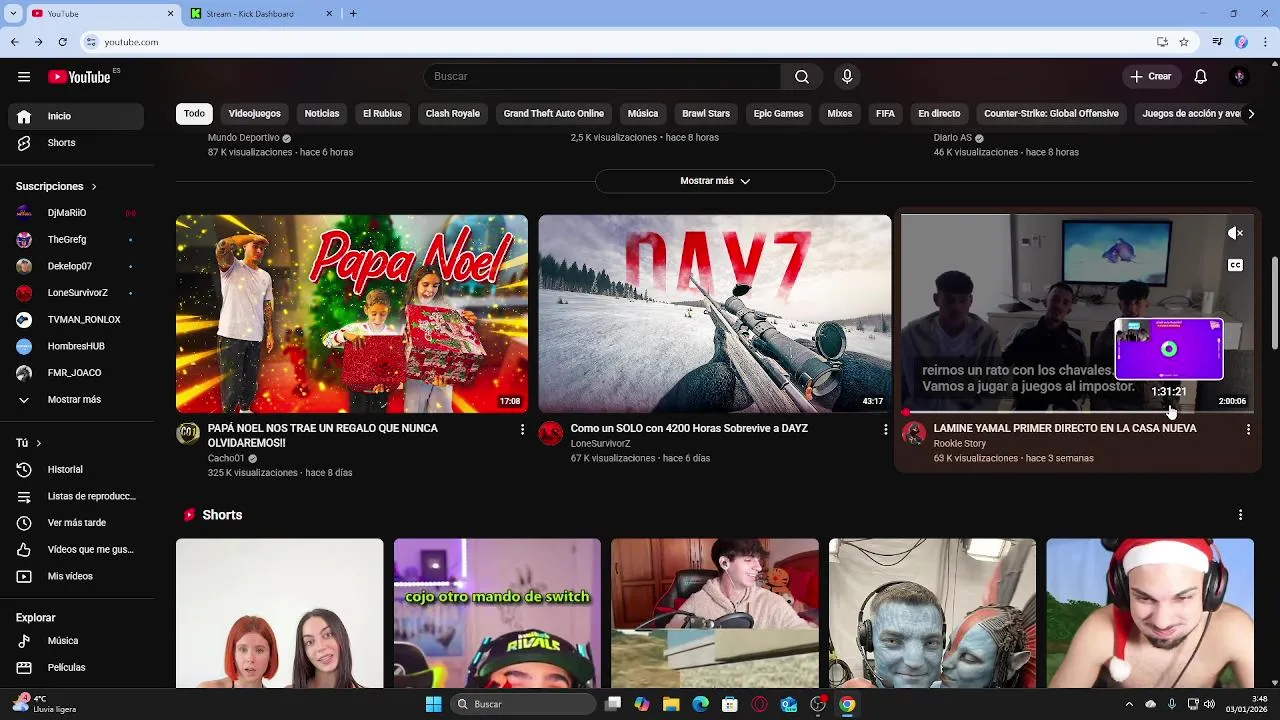This screenshot has height=720, width=1280.
Task: Select the En directo filter chip
Action: [939, 114]
